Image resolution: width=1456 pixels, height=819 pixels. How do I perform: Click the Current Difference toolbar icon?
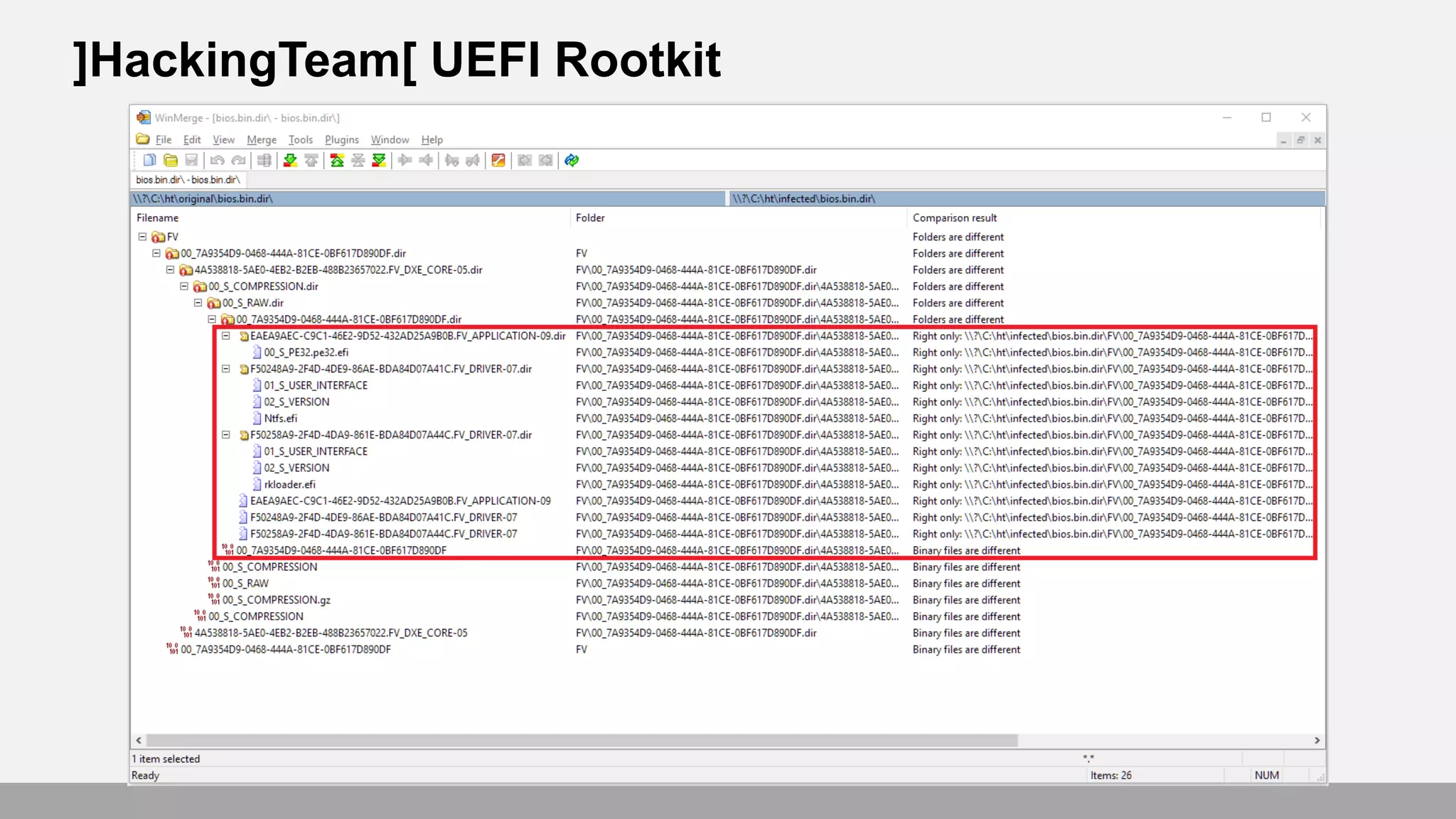click(358, 161)
